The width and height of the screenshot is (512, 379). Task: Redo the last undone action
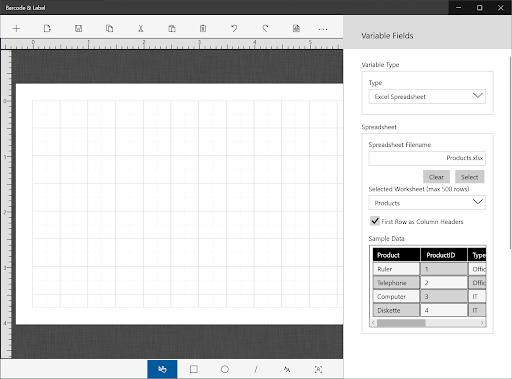[x=265, y=29]
